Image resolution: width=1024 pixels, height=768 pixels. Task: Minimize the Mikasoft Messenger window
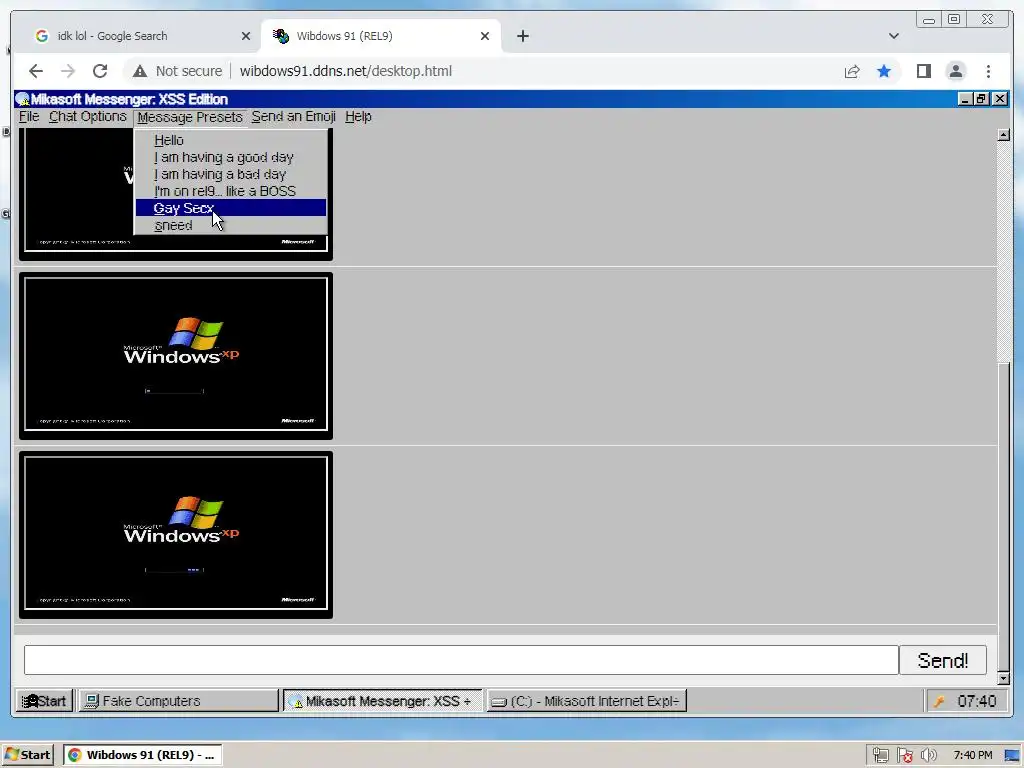[x=965, y=99]
